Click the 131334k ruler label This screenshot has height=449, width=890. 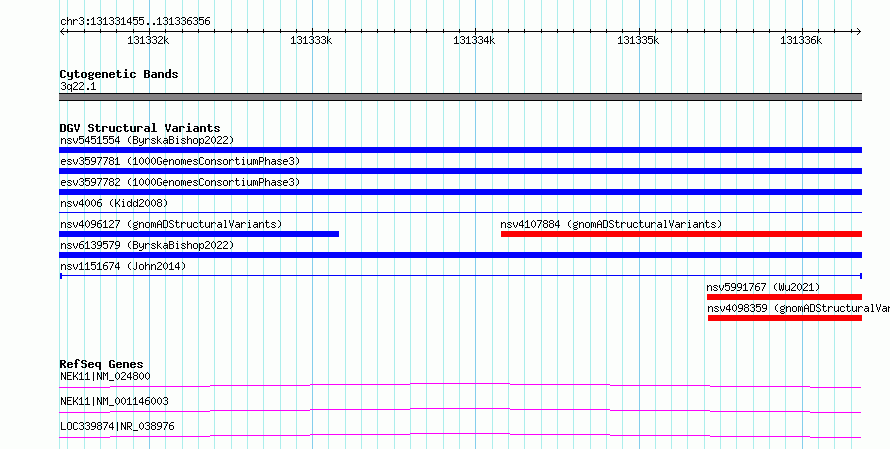474,40
